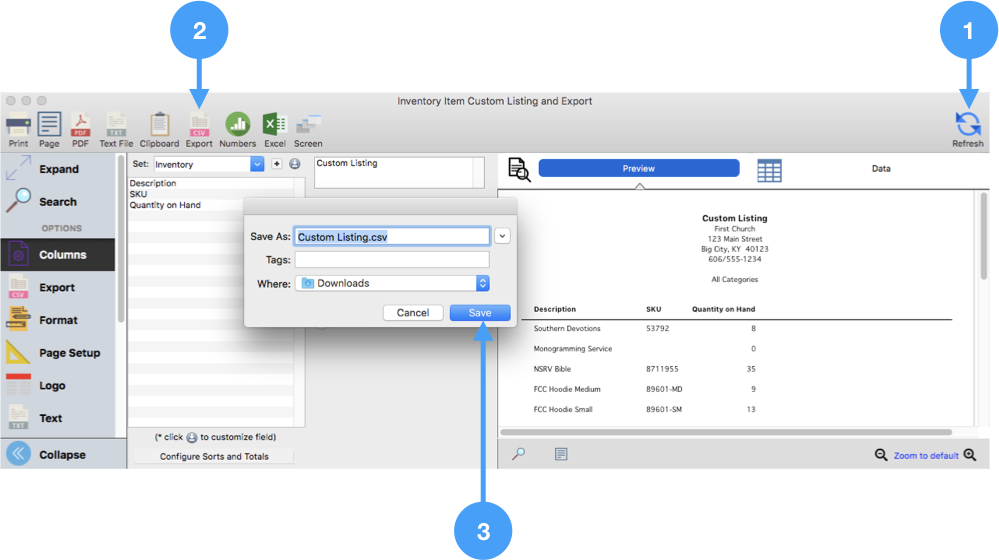Switch to the Data tab

click(x=880, y=169)
